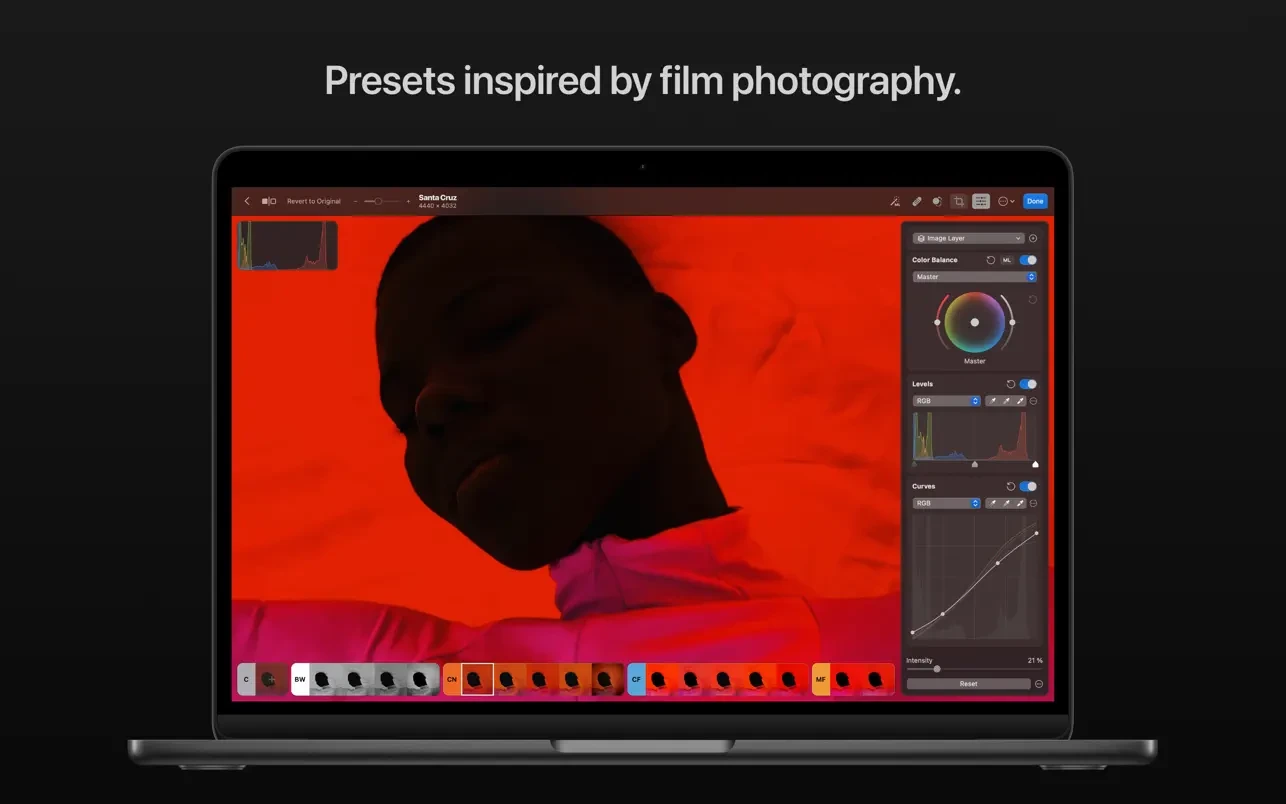1286x804 pixels.
Task: Select the Repair bandage tool
Action: (x=916, y=201)
